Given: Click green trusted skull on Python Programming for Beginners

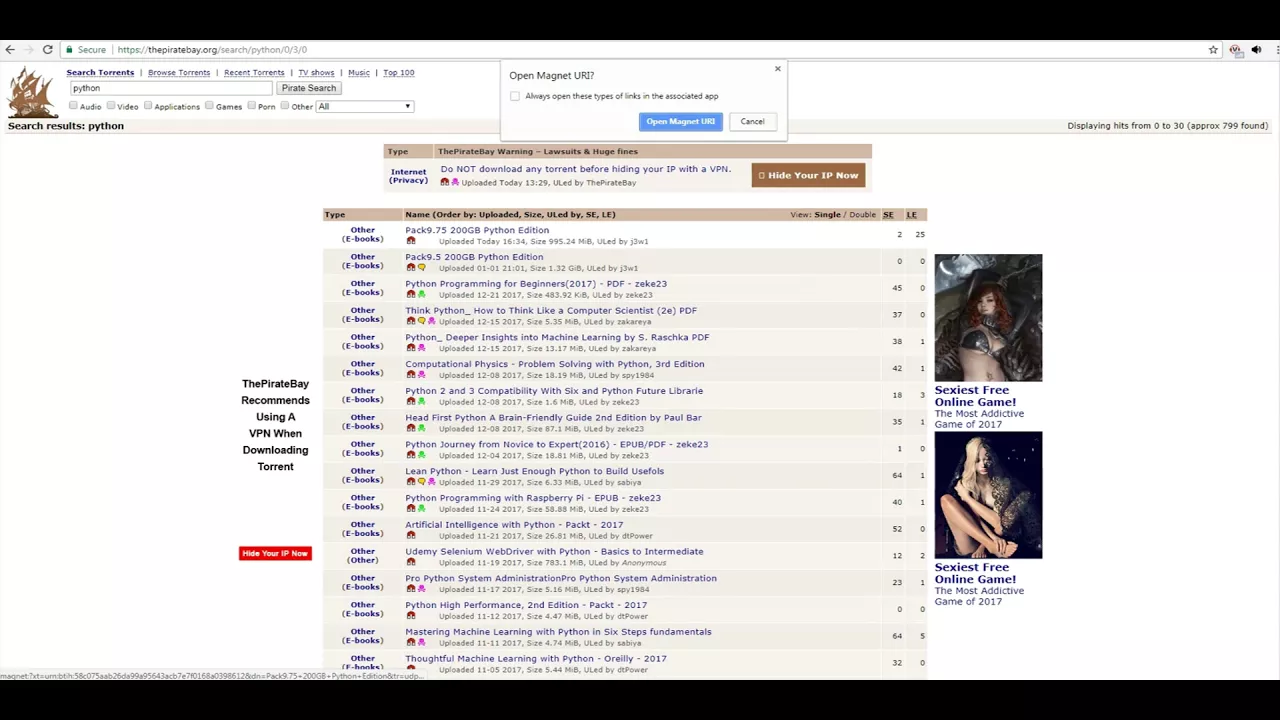Looking at the screenshot, I should click(x=421, y=295).
